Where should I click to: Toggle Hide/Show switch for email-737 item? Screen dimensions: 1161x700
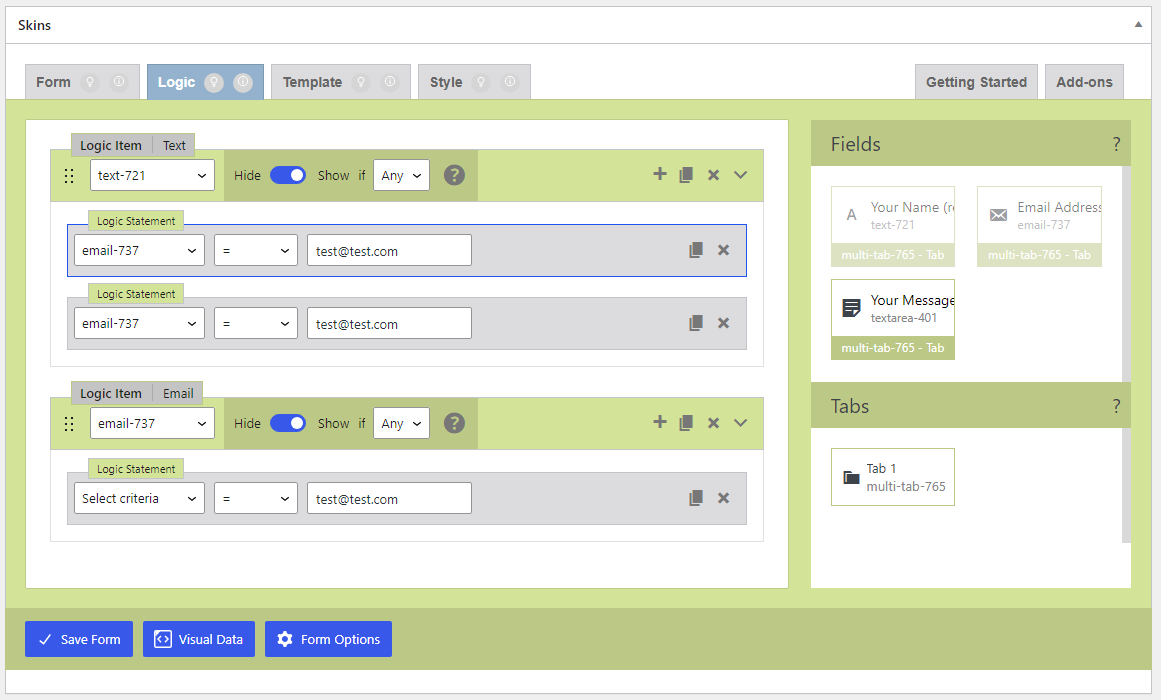tap(288, 423)
